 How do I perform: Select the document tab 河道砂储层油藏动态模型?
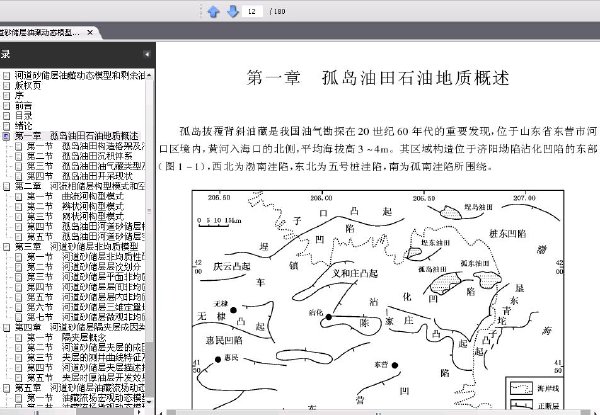(x=39, y=33)
